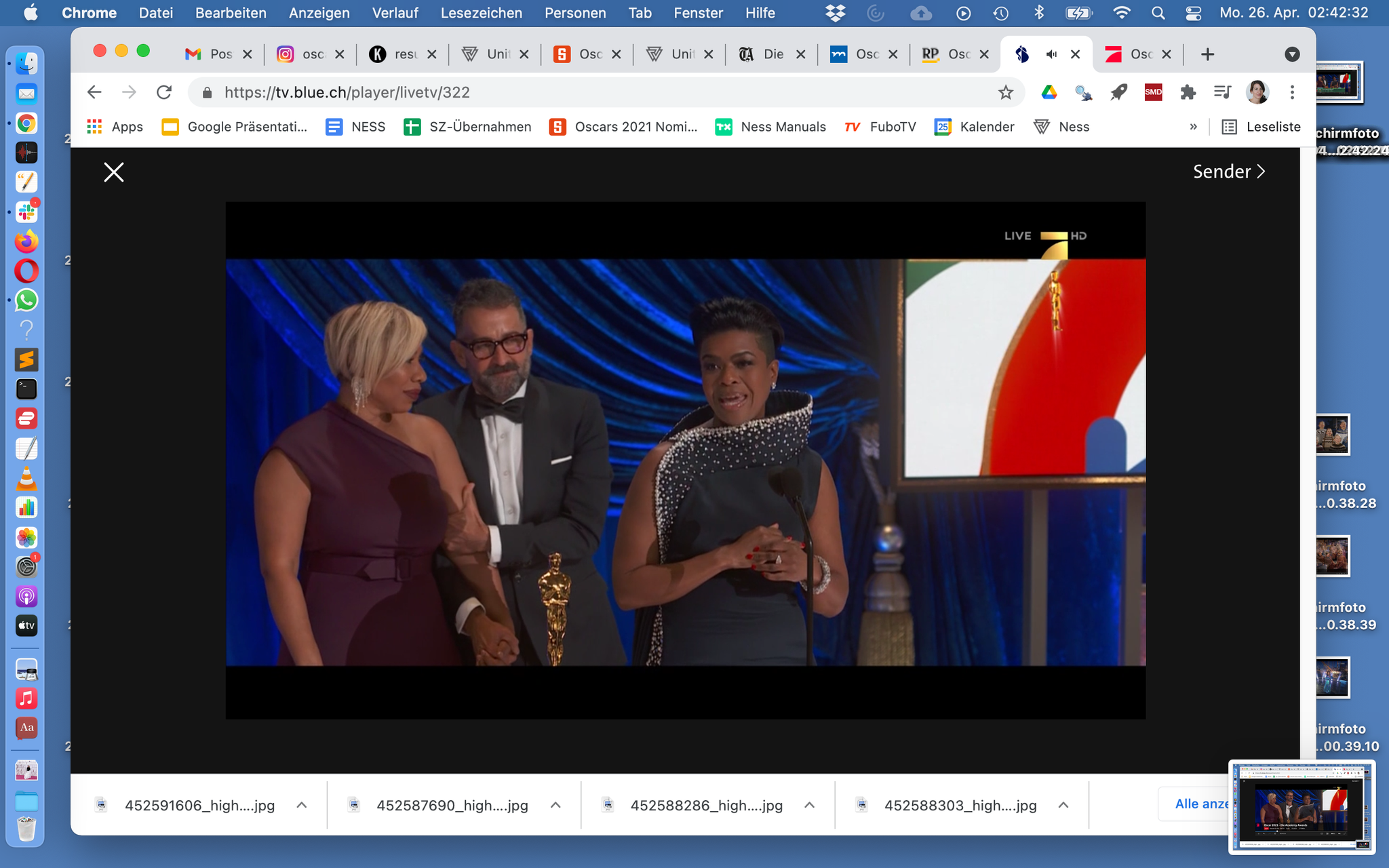Click the rocket extension icon

[1118, 92]
